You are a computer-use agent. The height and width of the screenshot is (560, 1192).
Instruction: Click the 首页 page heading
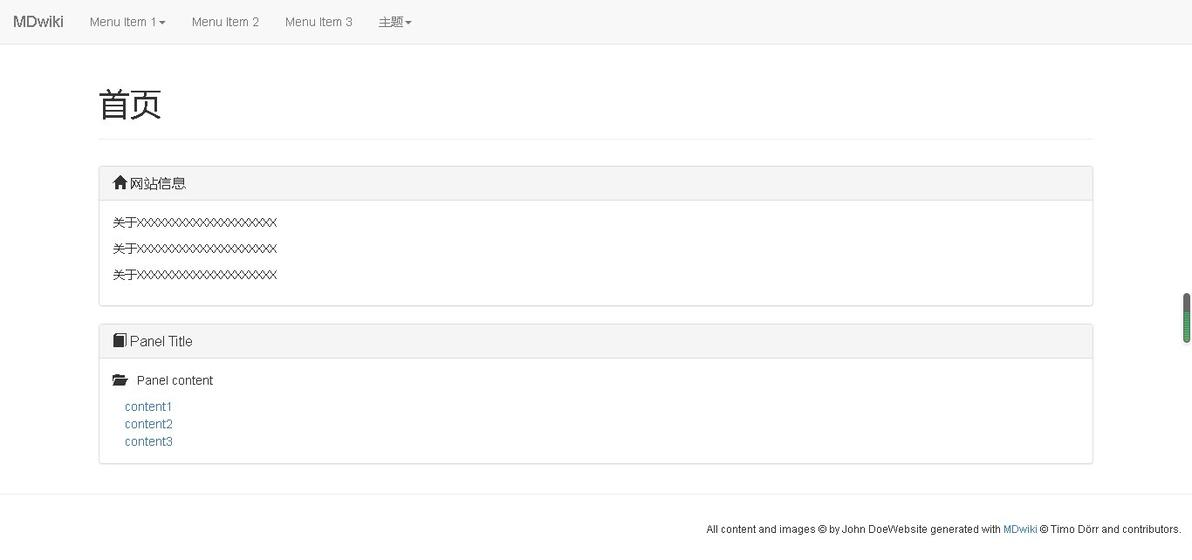coord(130,105)
